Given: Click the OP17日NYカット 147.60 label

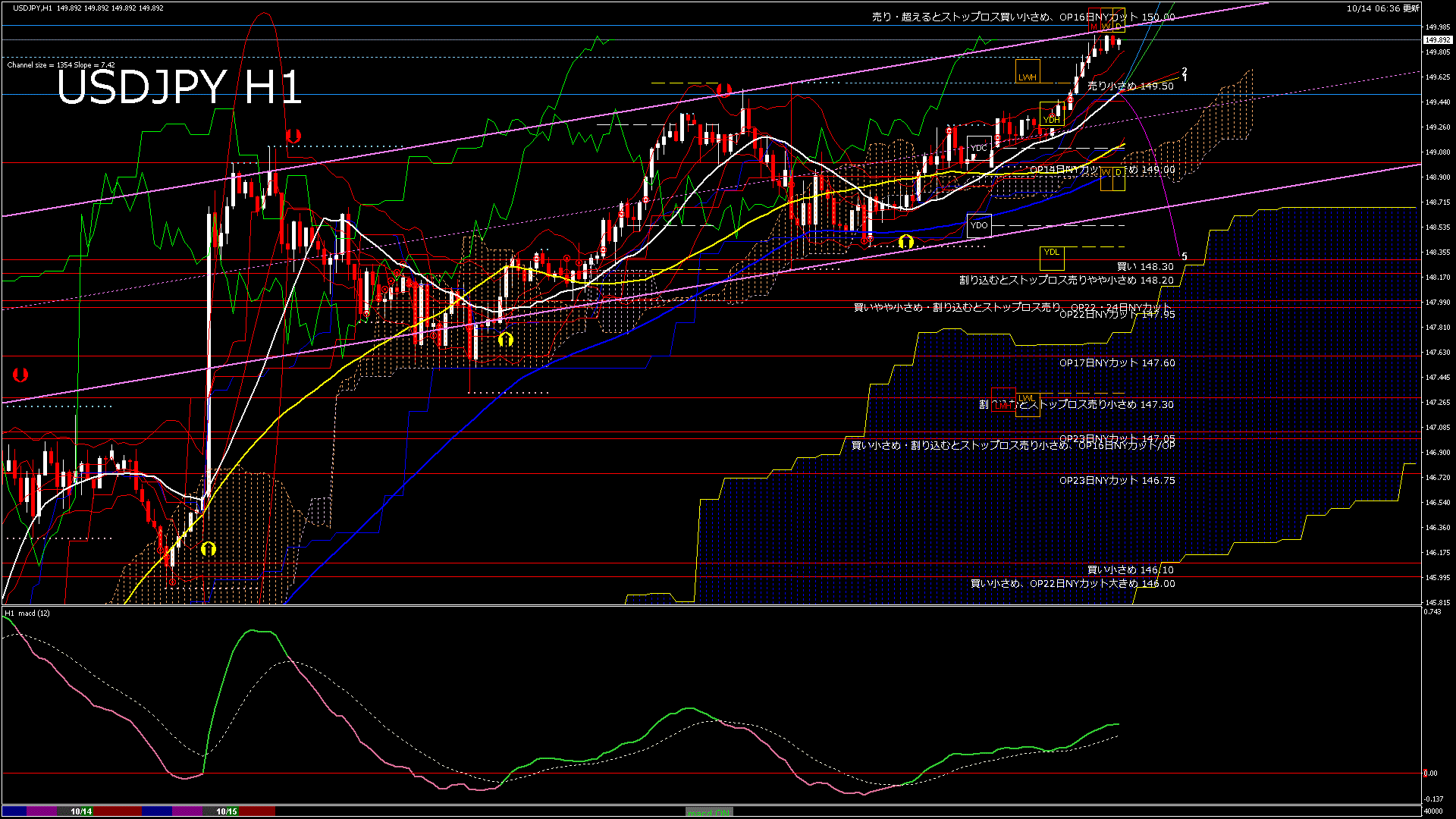Looking at the screenshot, I should point(1116,363).
